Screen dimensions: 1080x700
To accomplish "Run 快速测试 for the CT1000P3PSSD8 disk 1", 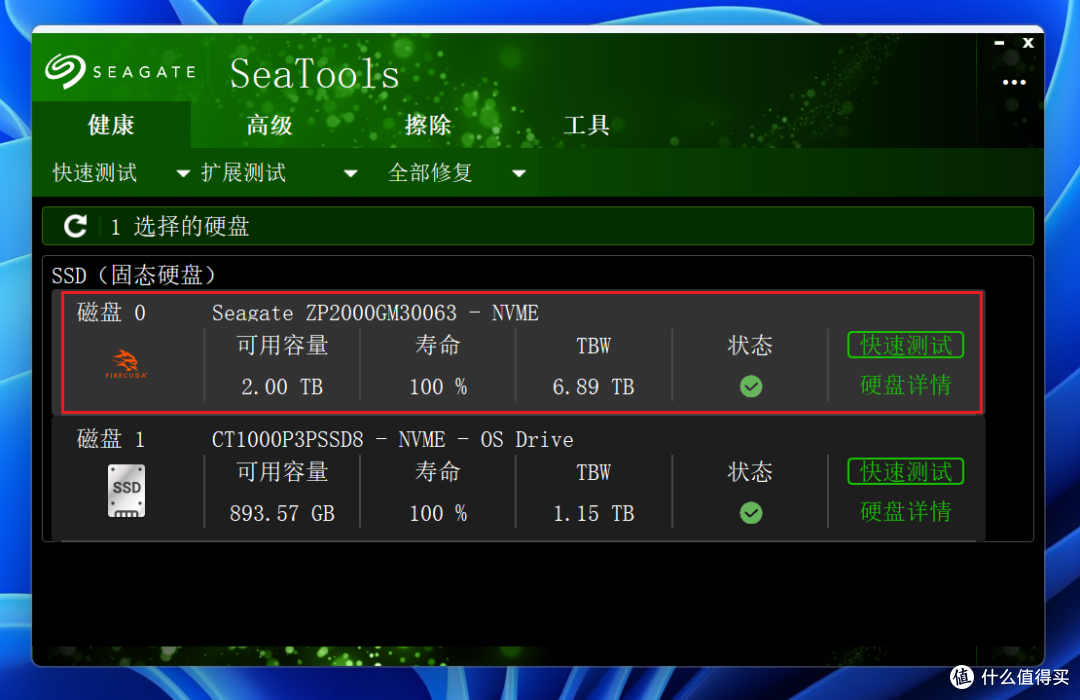I will click(906, 472).
